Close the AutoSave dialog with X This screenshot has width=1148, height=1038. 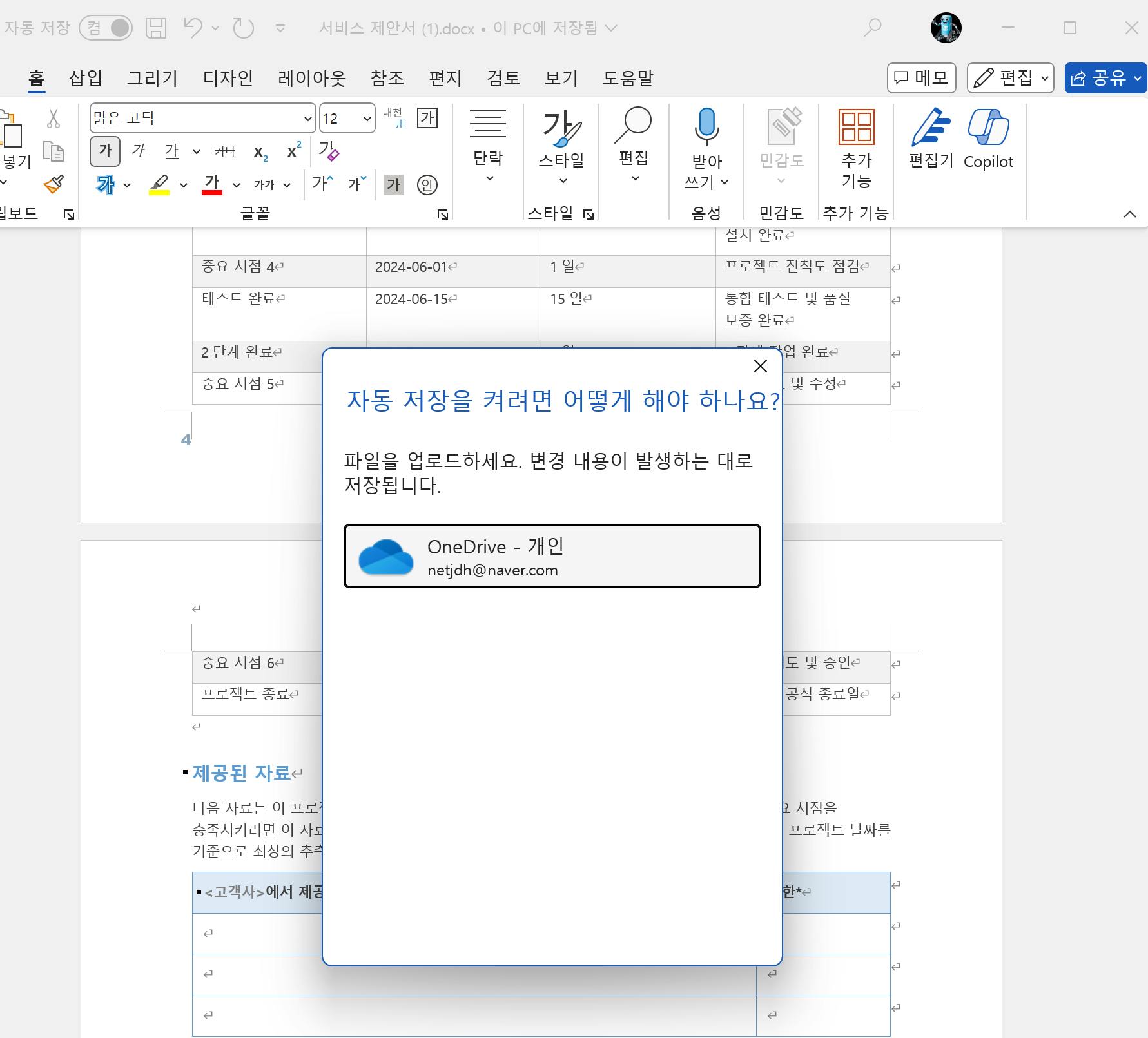[760, 366]
